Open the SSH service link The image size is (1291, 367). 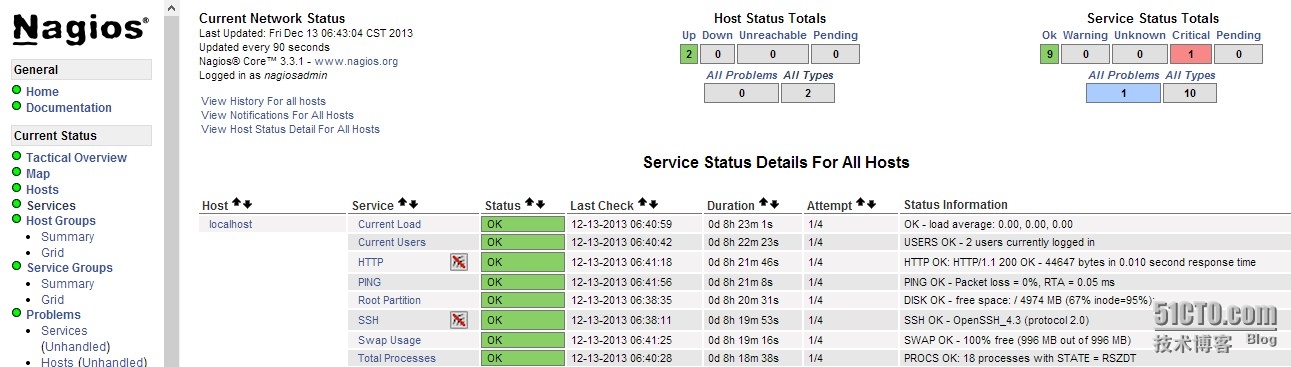click(368, 320)
